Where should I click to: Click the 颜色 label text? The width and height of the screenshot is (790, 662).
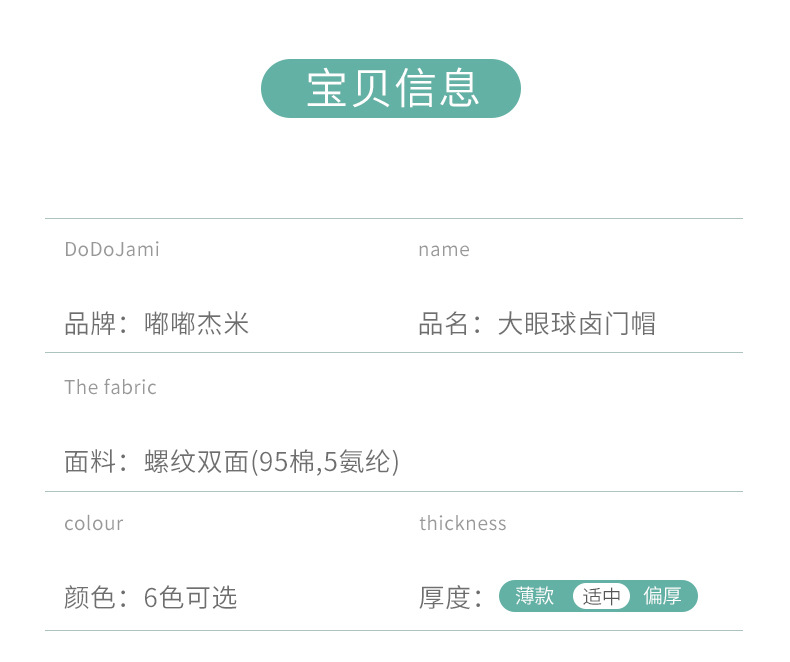click(90, 598)
